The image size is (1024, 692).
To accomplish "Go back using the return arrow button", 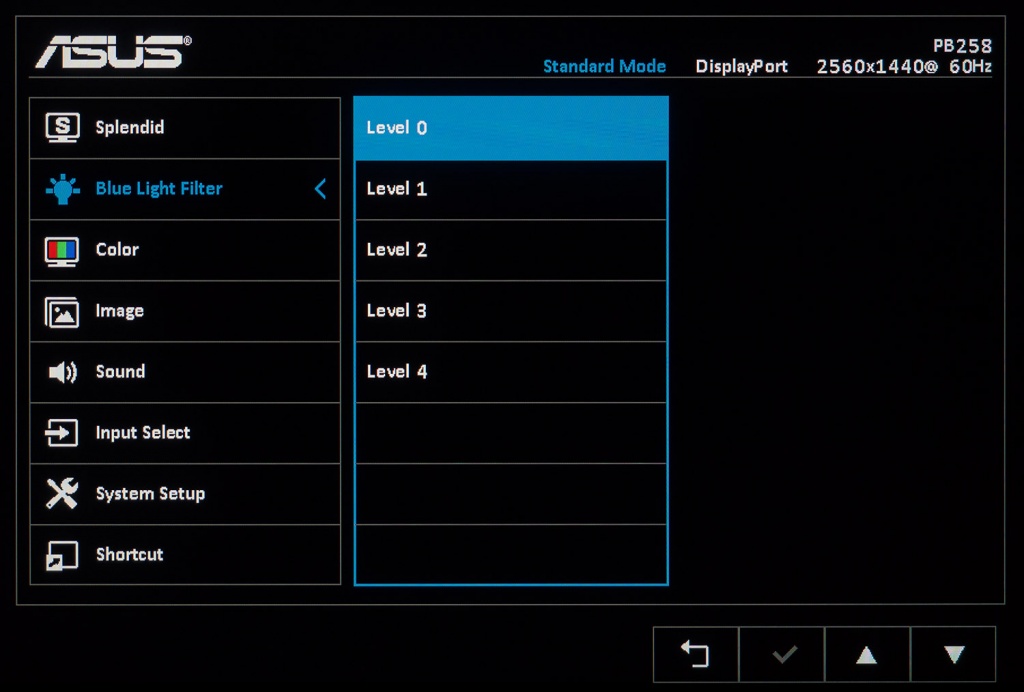I will (x=696, y=654).
